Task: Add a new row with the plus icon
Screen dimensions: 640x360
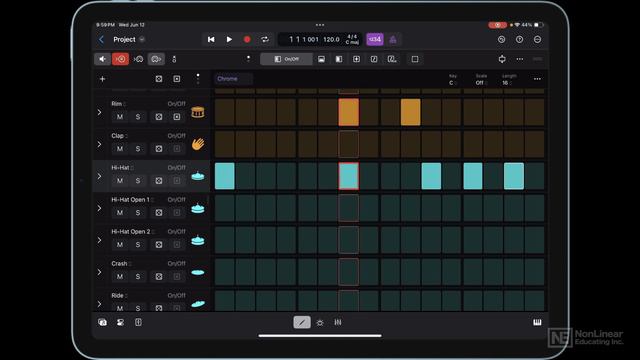Action: point(102,79)
